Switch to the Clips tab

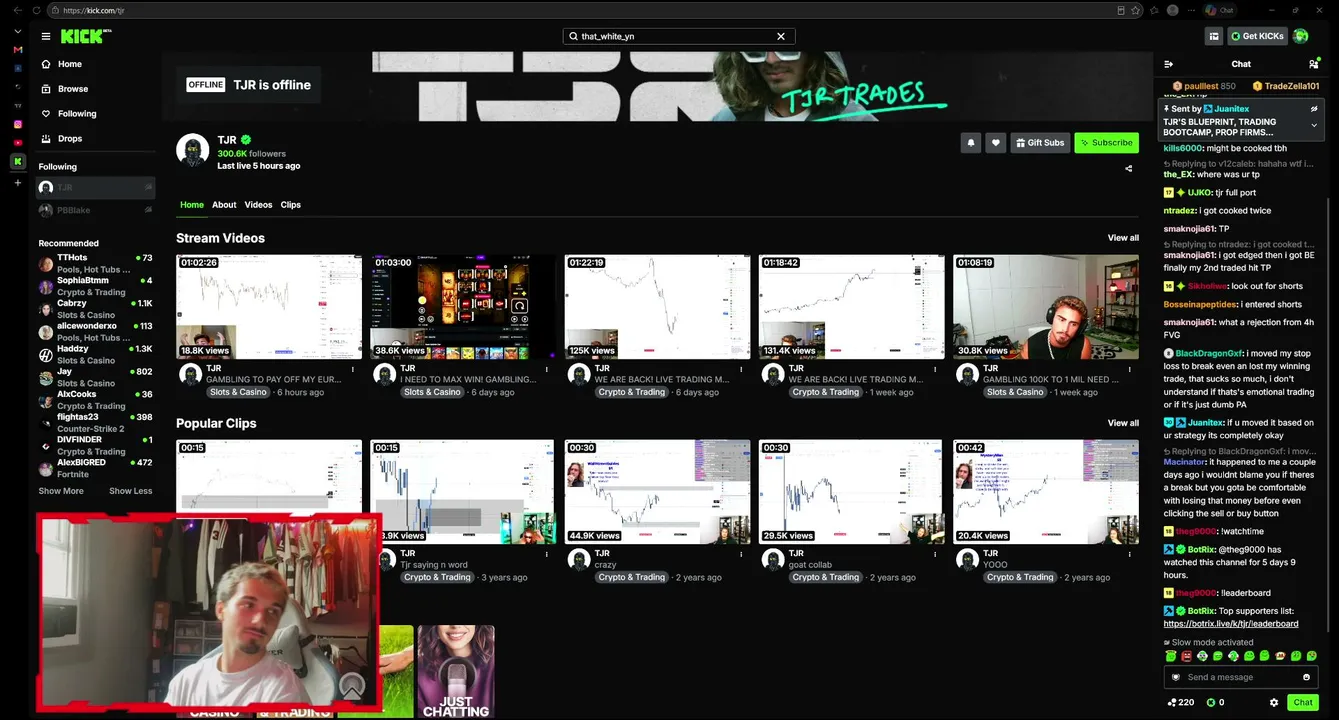point(291,205)
